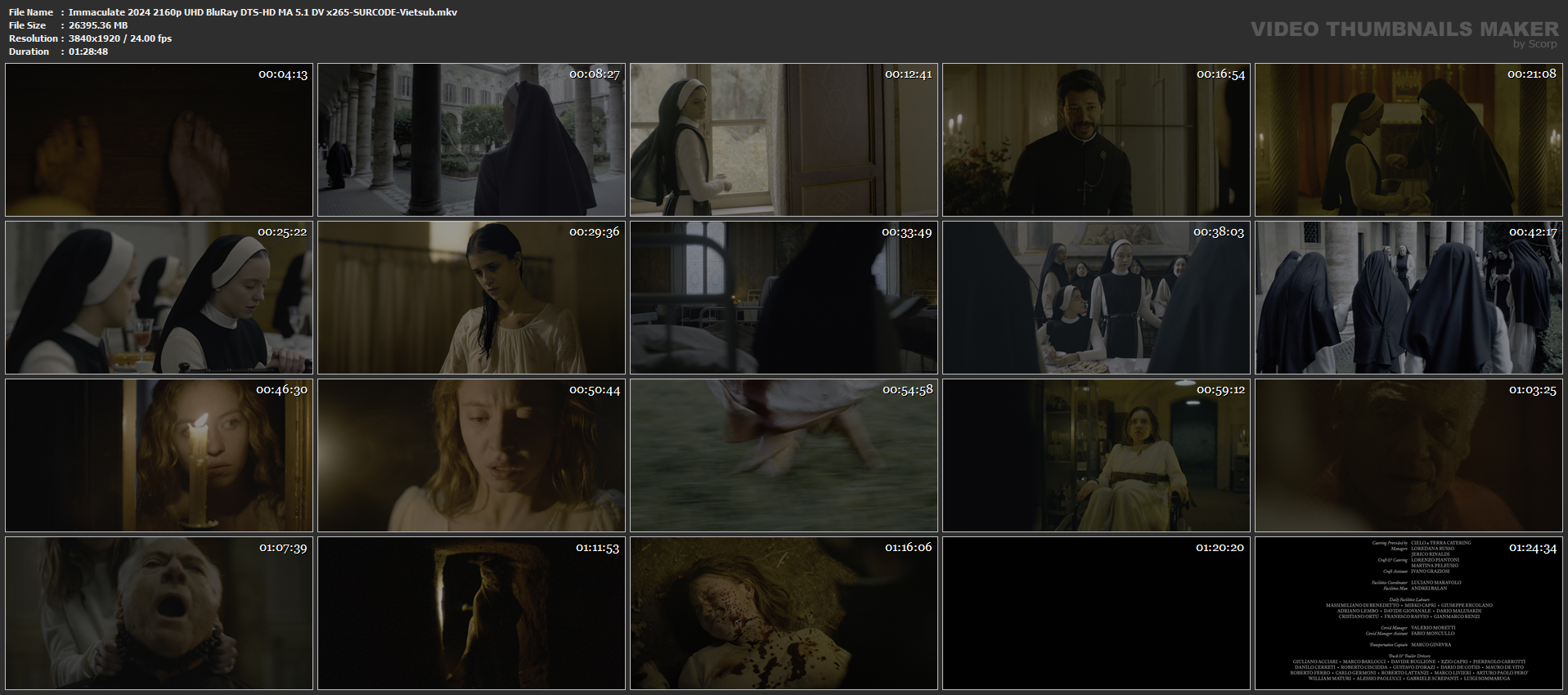The width and height of the screenshot is (1568, 695).
Task: Click the thumbnail at 00:46:30
Action: pos(159,455)
